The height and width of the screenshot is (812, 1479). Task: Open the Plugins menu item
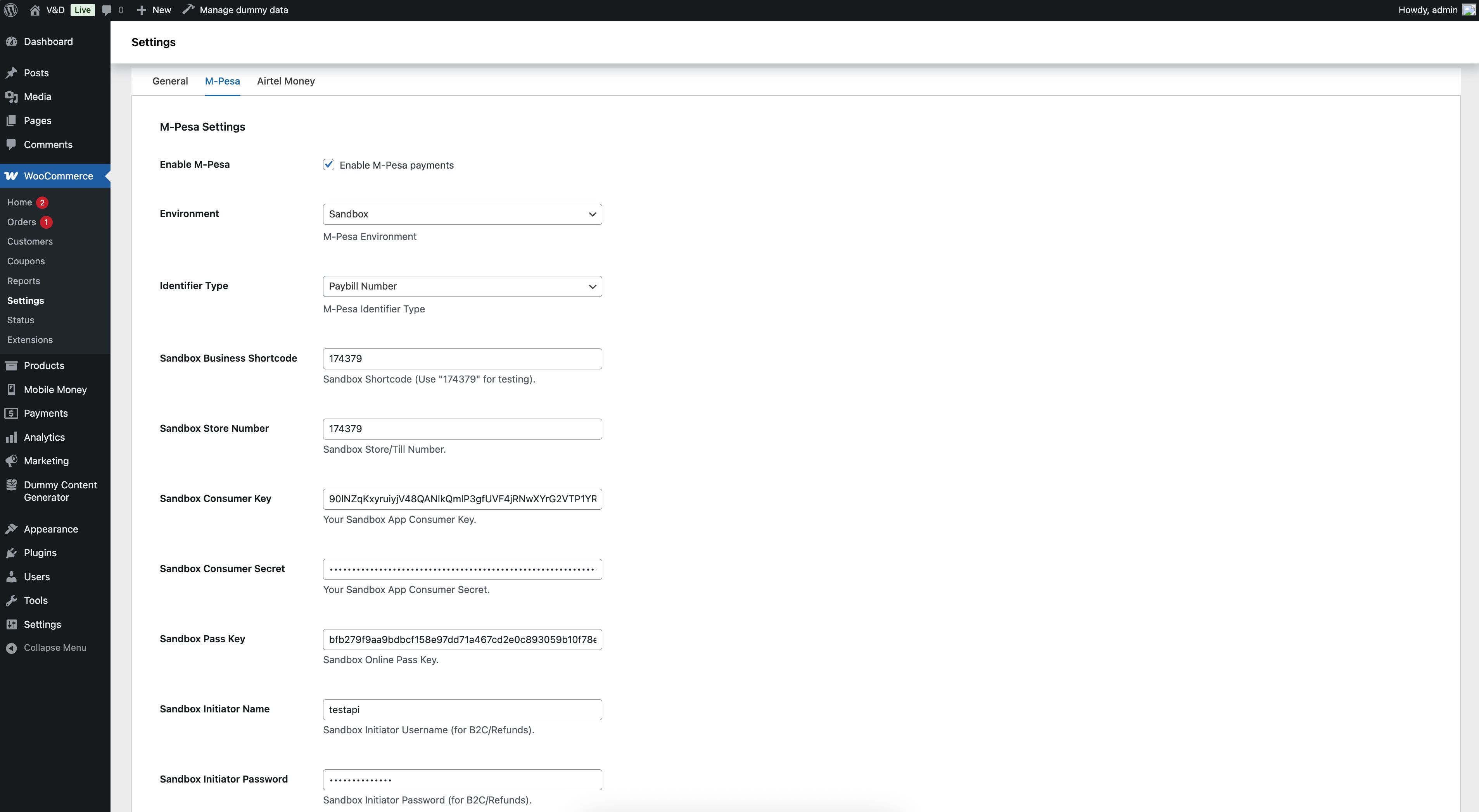pyautogui.click(x=40, y=553)
